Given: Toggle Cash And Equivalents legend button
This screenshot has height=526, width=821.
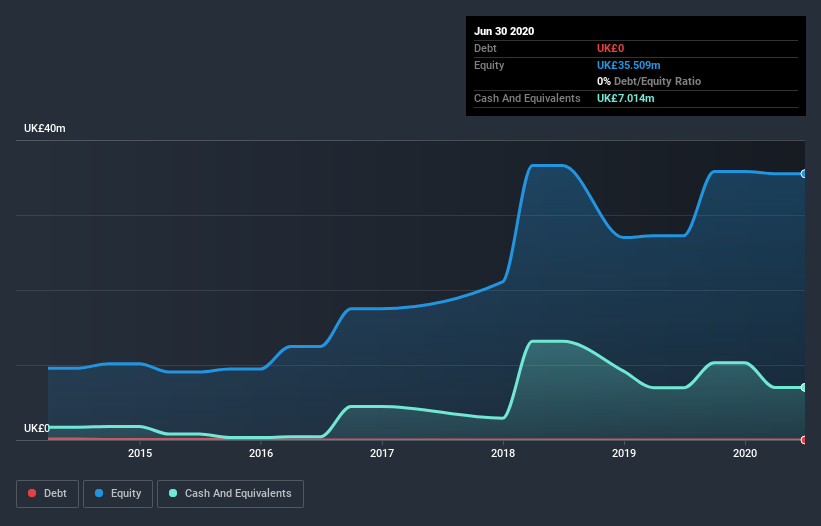Looking at the screenshot, I should [230, 494].
